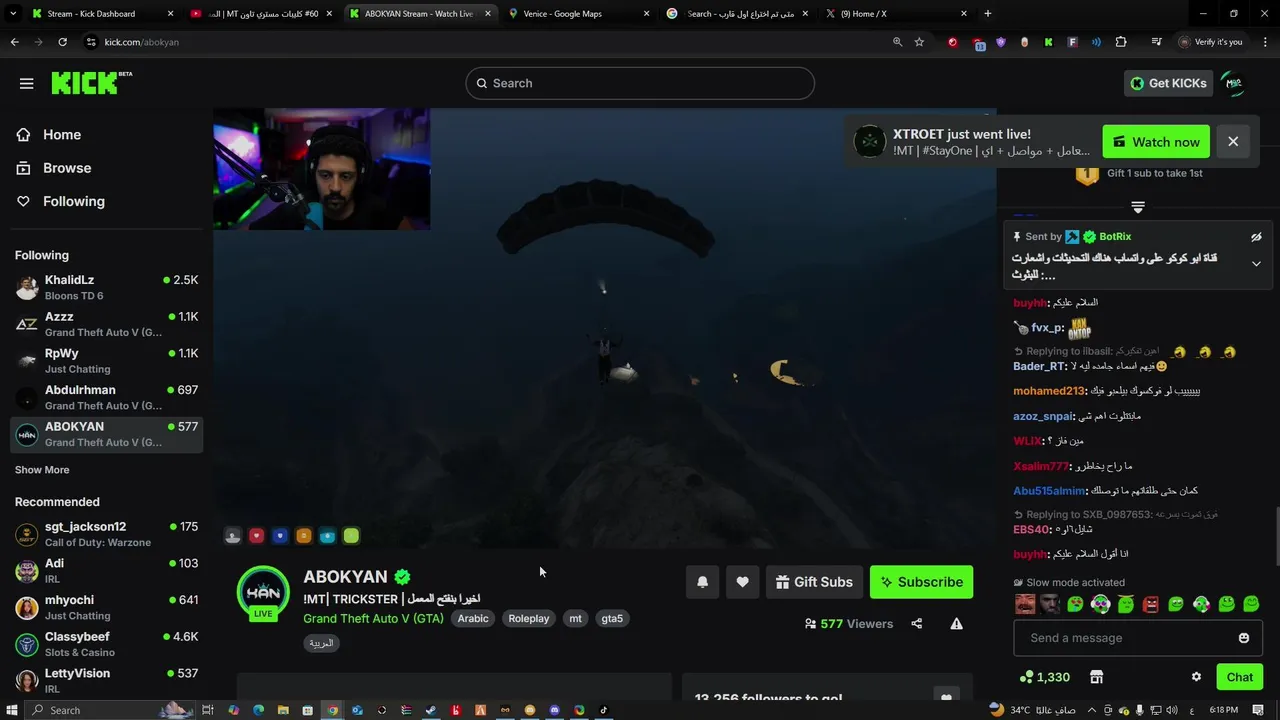Click the ABOKYAN live avatar
The image size is (1280, 720).
(x=263, y=593)
